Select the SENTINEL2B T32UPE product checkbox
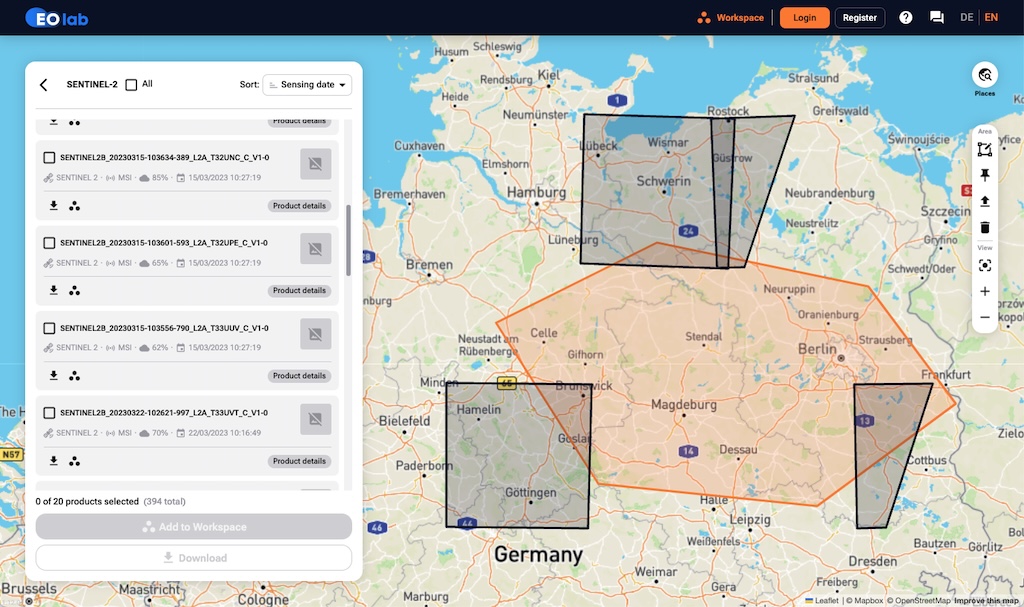This screenshot has height=607, width=1024. pos(49,243)
